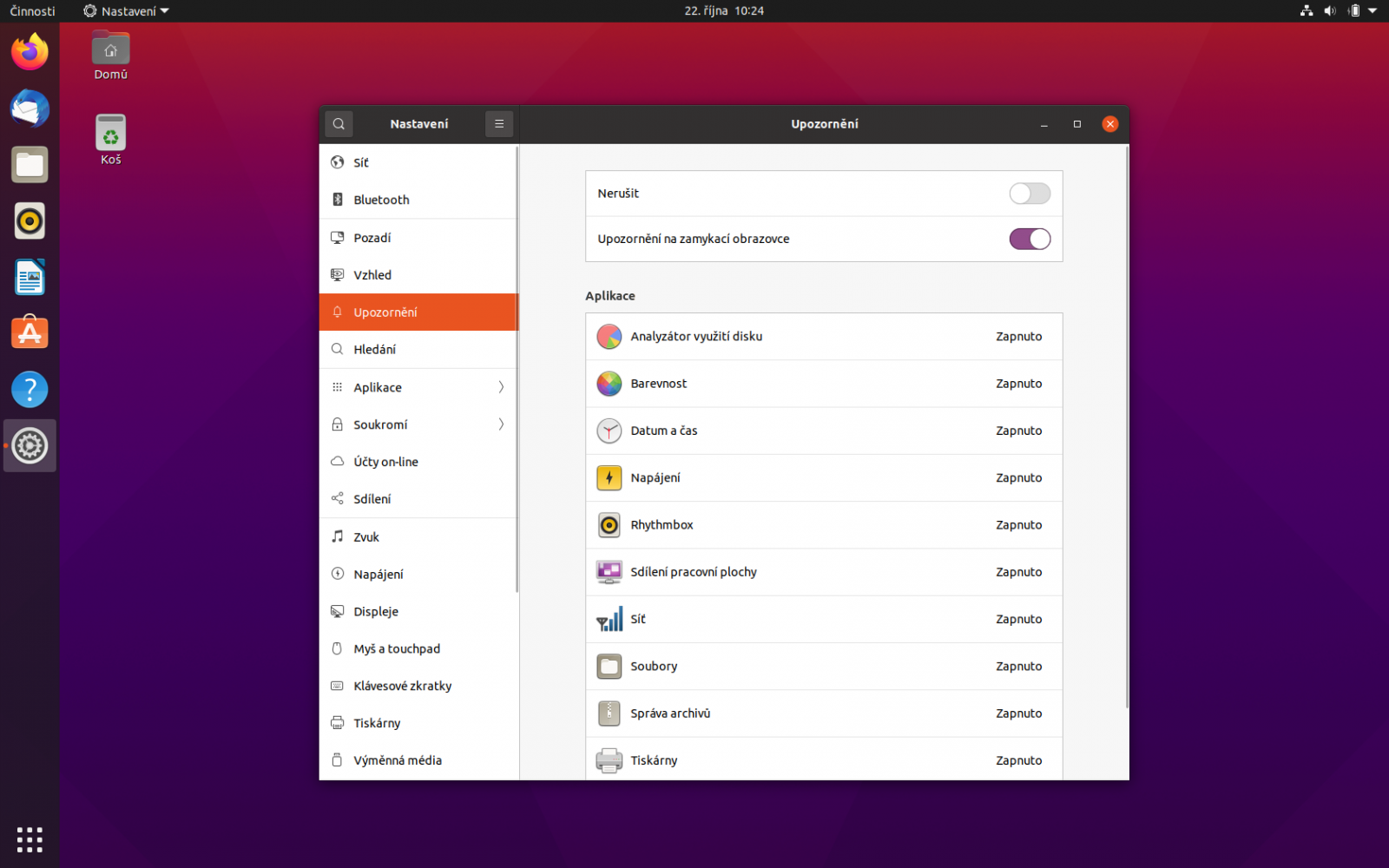Open the Nastavení menu in top bar

tap(125, 10)
